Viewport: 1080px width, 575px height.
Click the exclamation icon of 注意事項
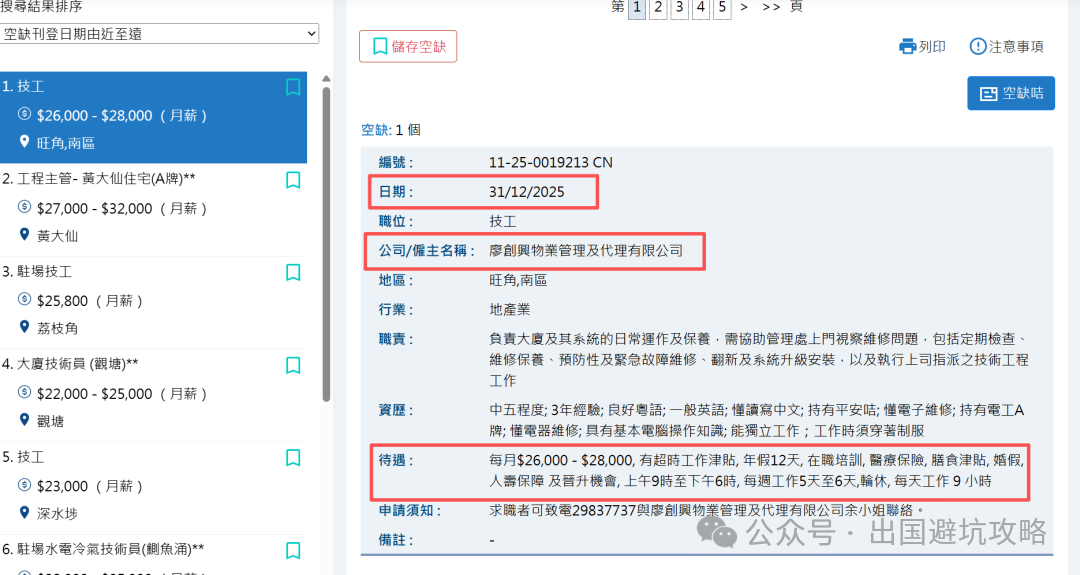(977, 46)
